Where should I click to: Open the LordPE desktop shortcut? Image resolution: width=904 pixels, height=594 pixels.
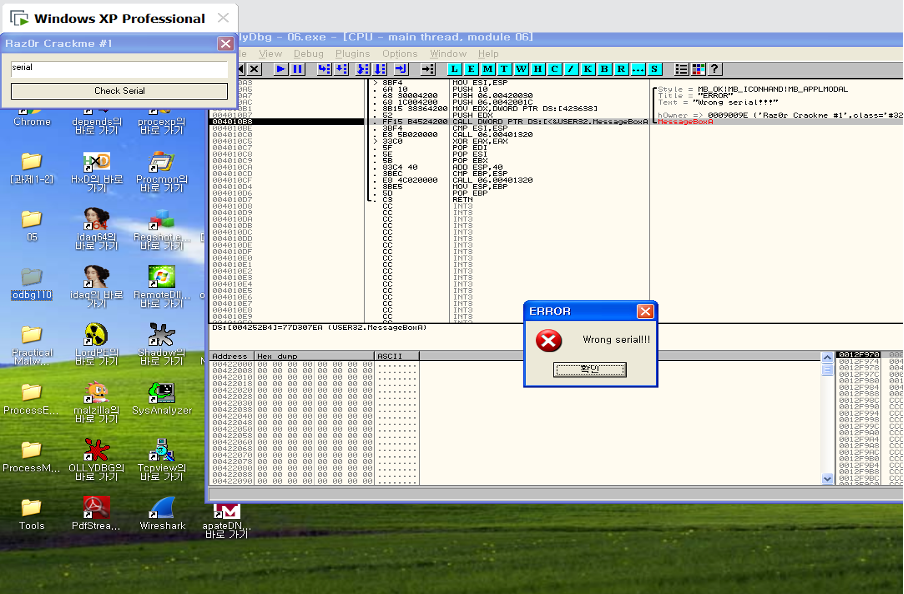pos(97,345)
